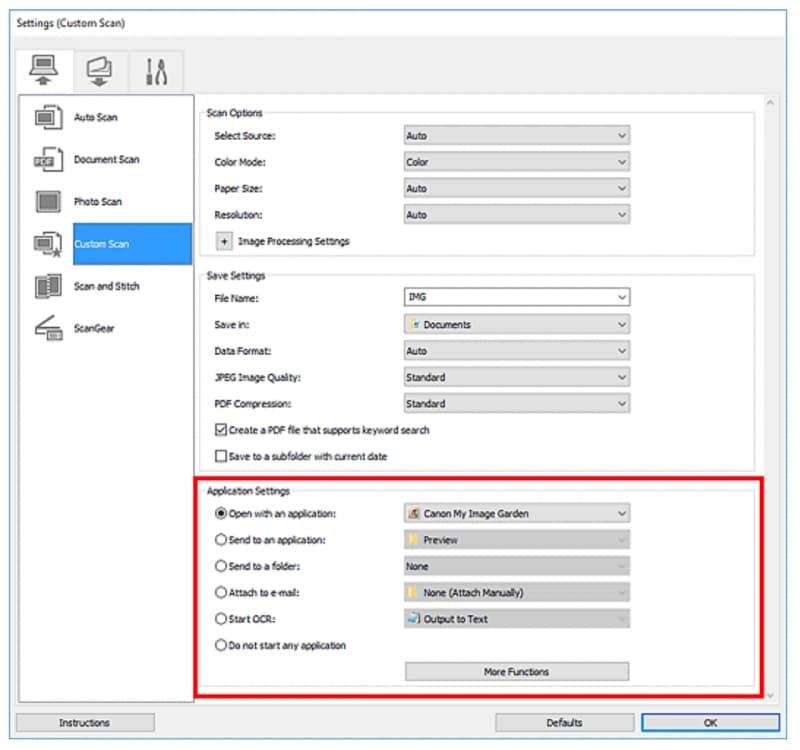Click the Output to Text dropdown
This screenshot has width=800, height=750.
517,619
